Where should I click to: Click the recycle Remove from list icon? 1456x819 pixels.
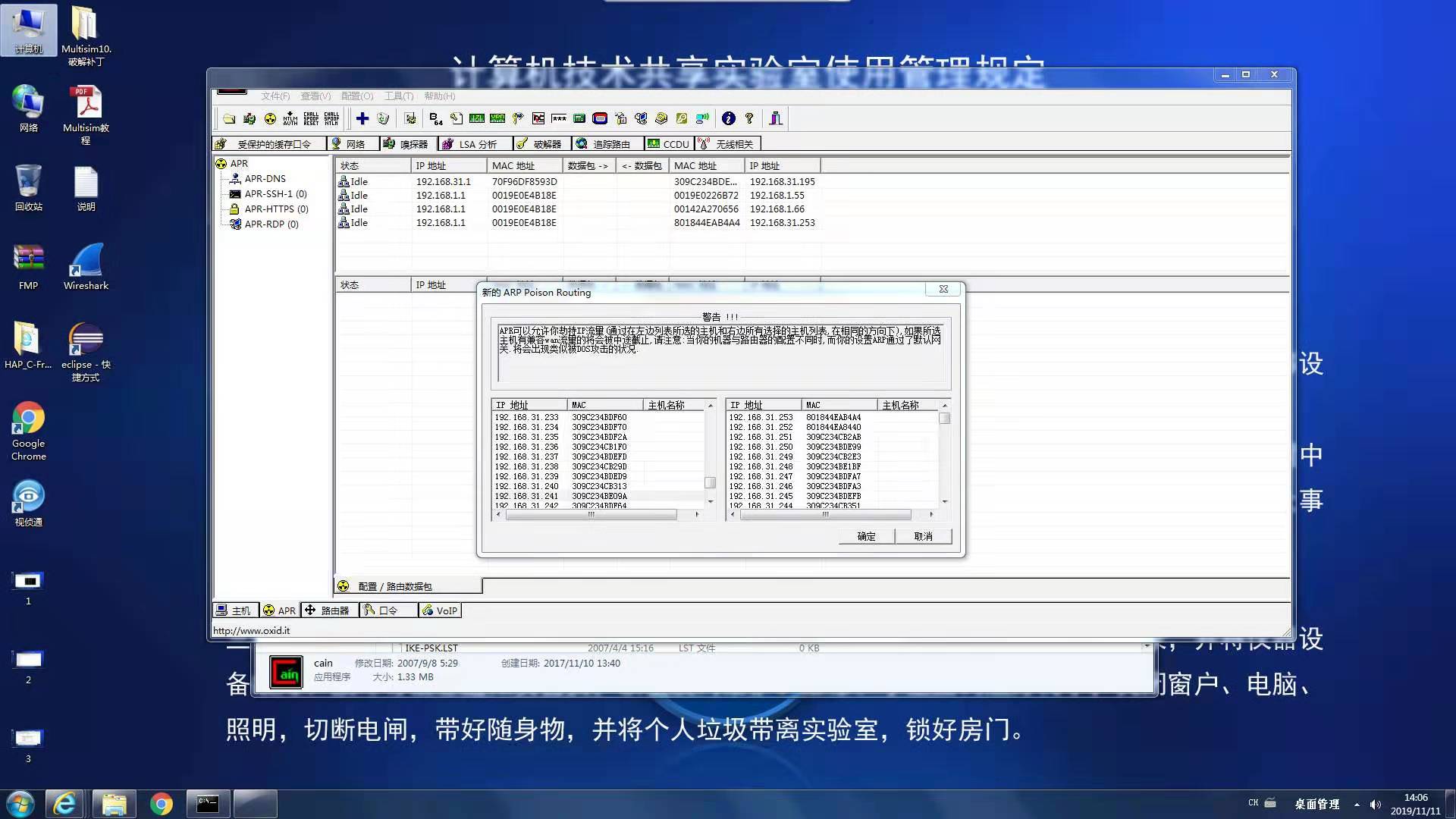[383, 118]
